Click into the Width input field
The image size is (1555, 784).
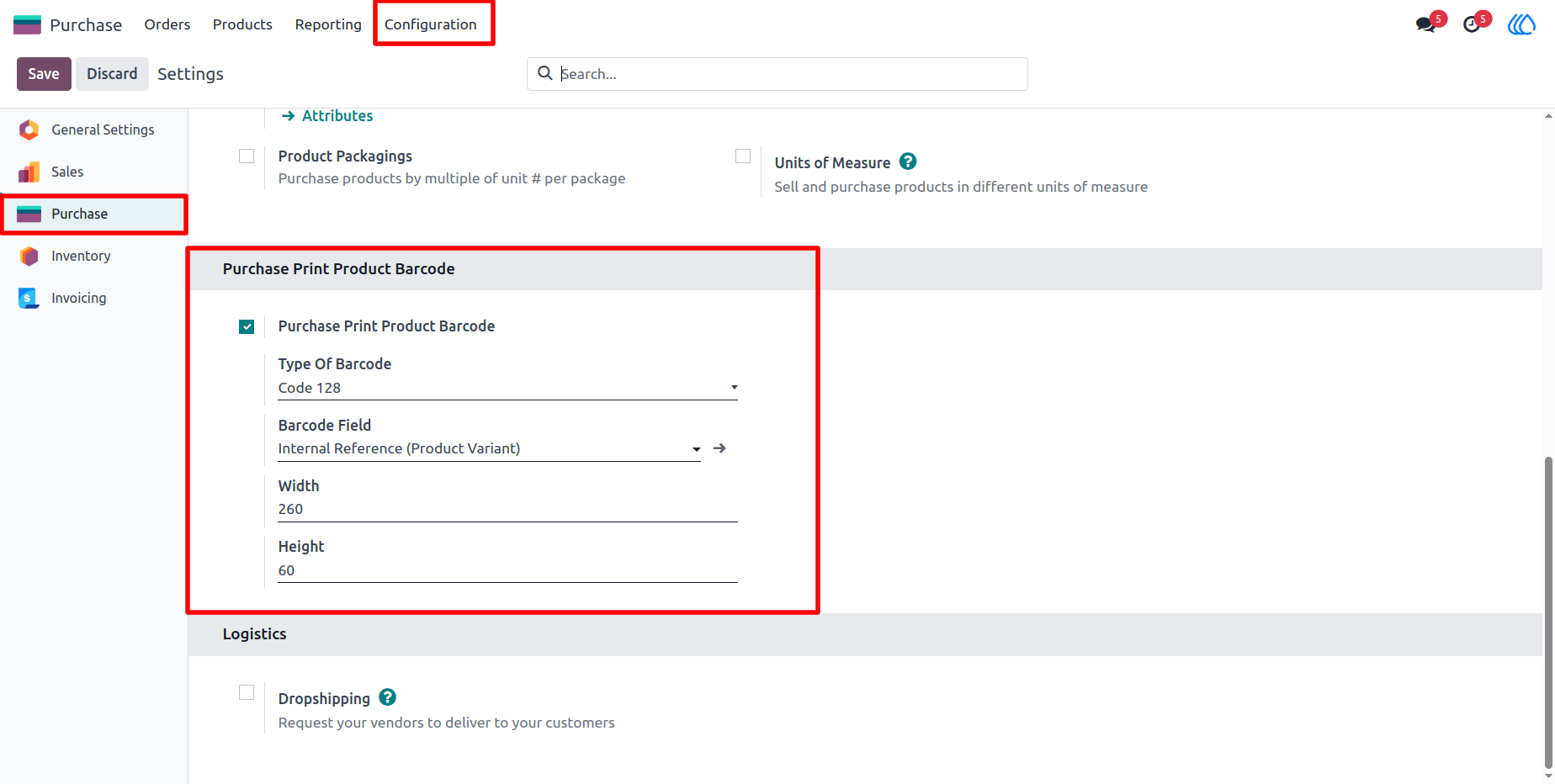(x=507, y=510)
